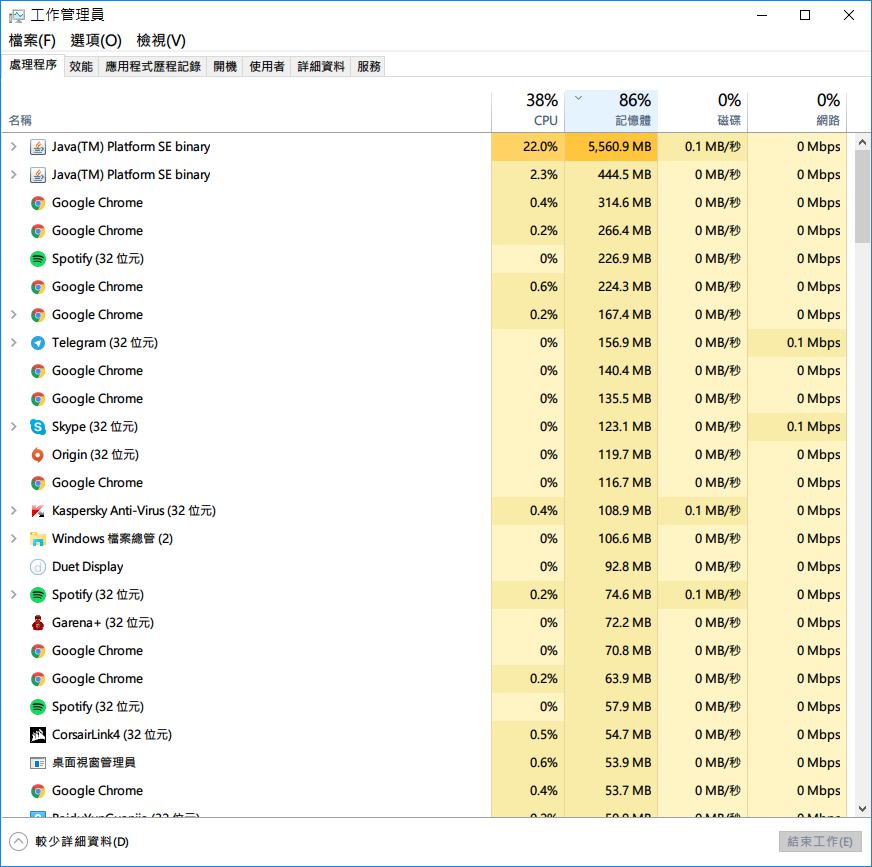Click the Java icon in the 444.5 MB row
This screenshot has width=872, height=867.
(38, 175)
